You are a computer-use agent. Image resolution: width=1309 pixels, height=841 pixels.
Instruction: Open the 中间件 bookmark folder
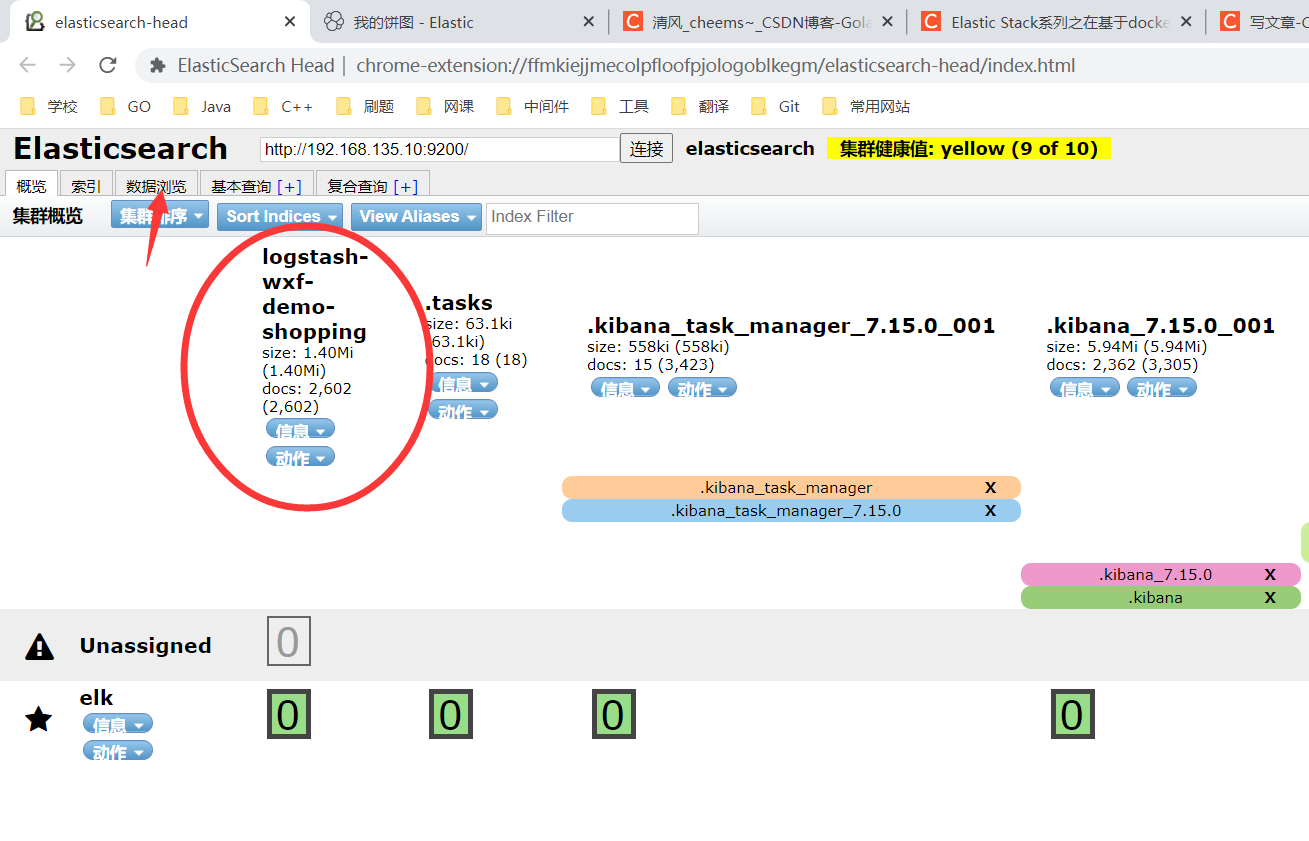pyautogui.click(x=533, y=106)
